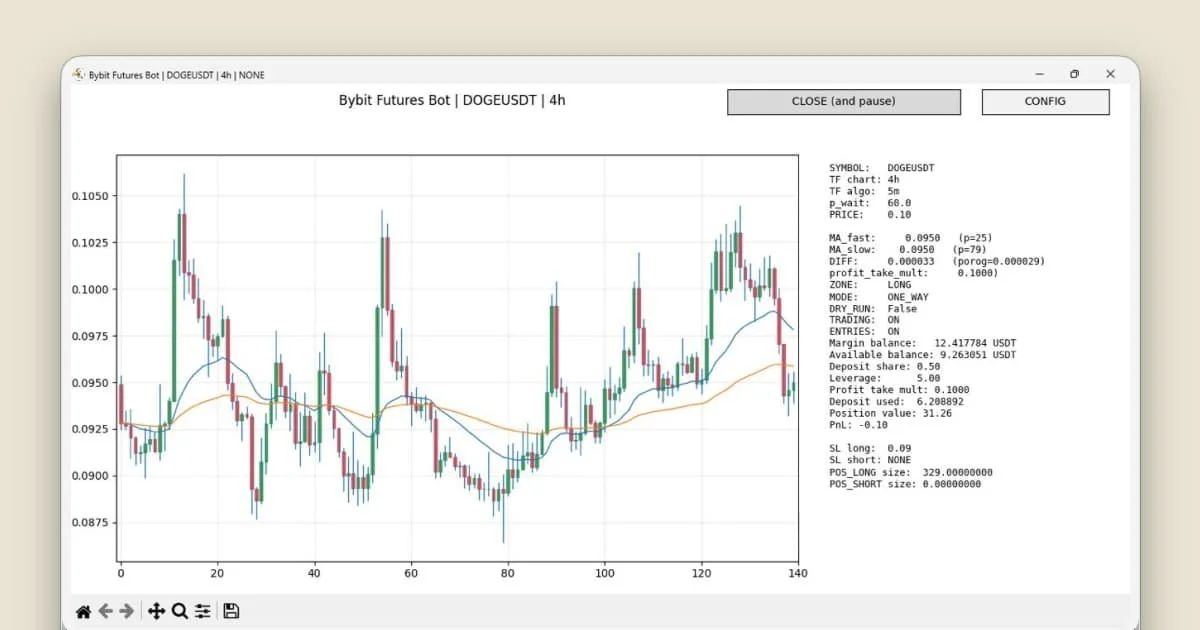Image resolution: width=1200 pixels, height=630 pixels.
Task: Click the 'Leverage: 5.00' line
Action: point(885,378)
